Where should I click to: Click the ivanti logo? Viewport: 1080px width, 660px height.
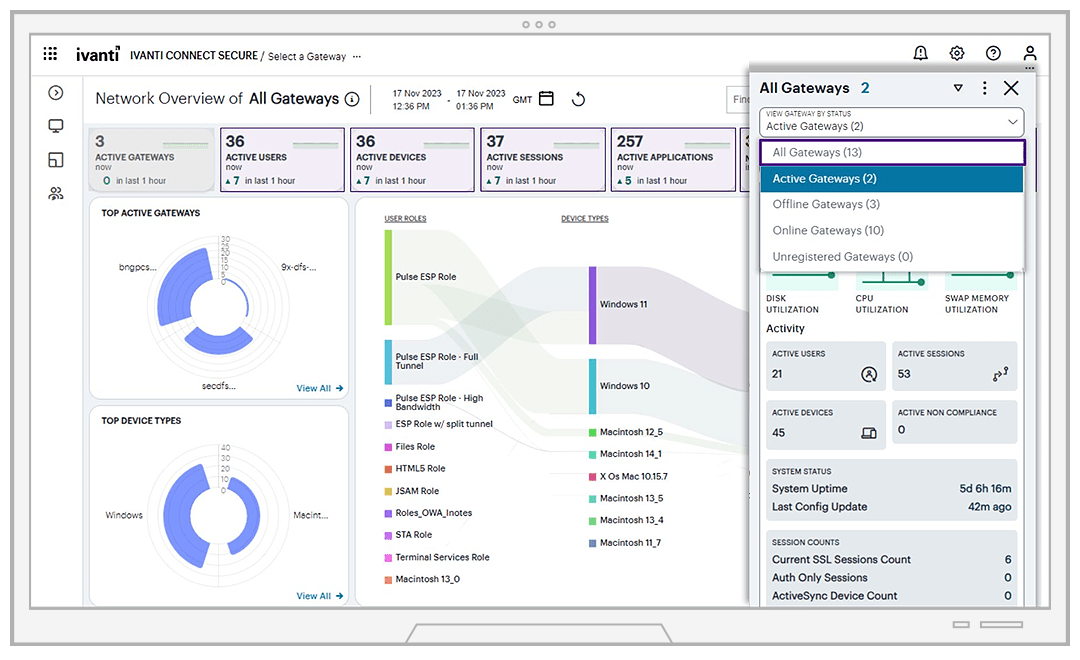pos(97,54)
